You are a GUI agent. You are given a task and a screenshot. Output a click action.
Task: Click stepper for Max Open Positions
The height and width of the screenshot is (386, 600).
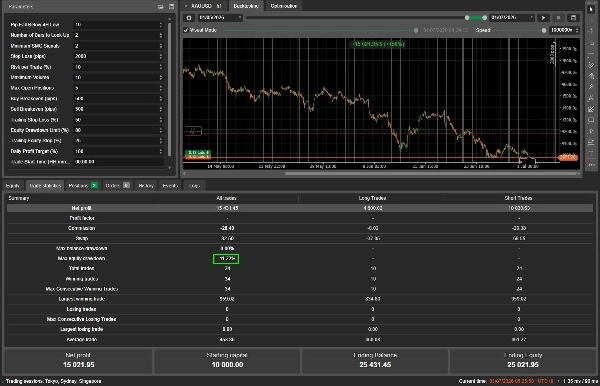click(161, 88)
